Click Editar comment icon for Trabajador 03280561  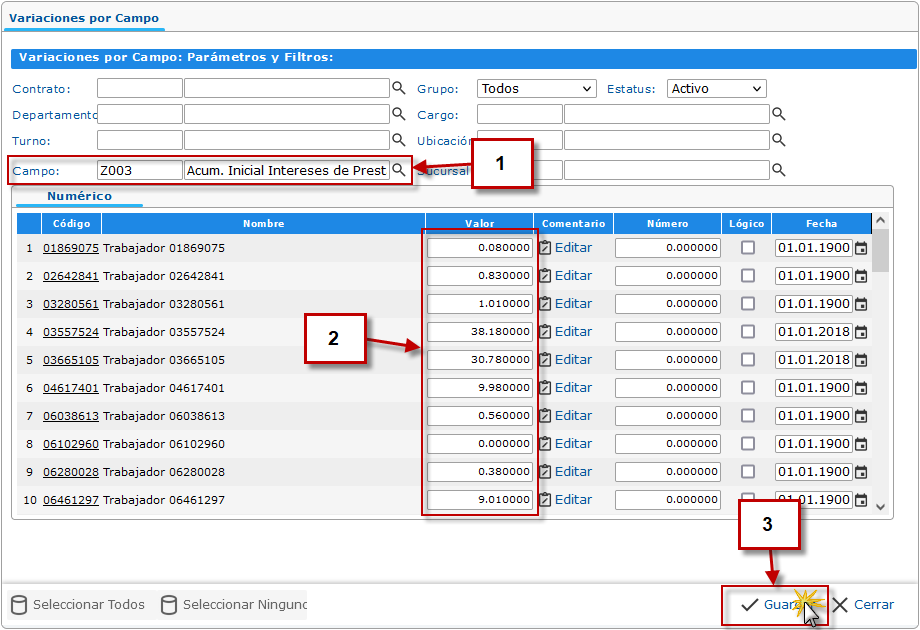point(545,304)
